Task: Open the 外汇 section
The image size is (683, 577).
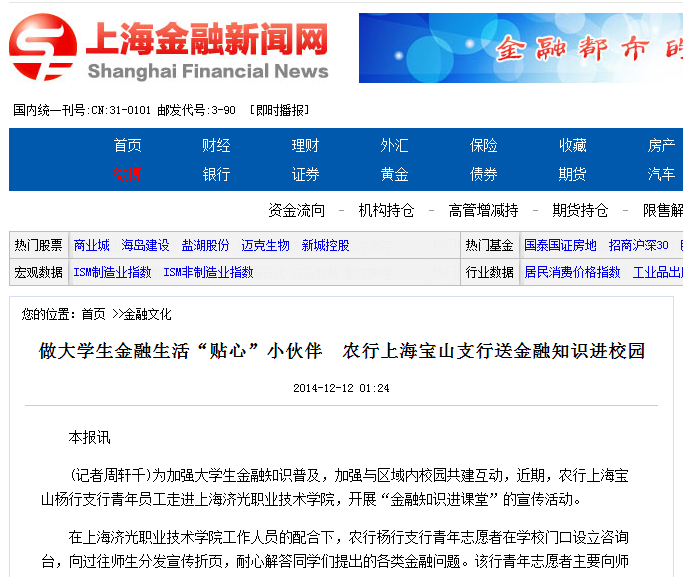Action: coord(394,146)
